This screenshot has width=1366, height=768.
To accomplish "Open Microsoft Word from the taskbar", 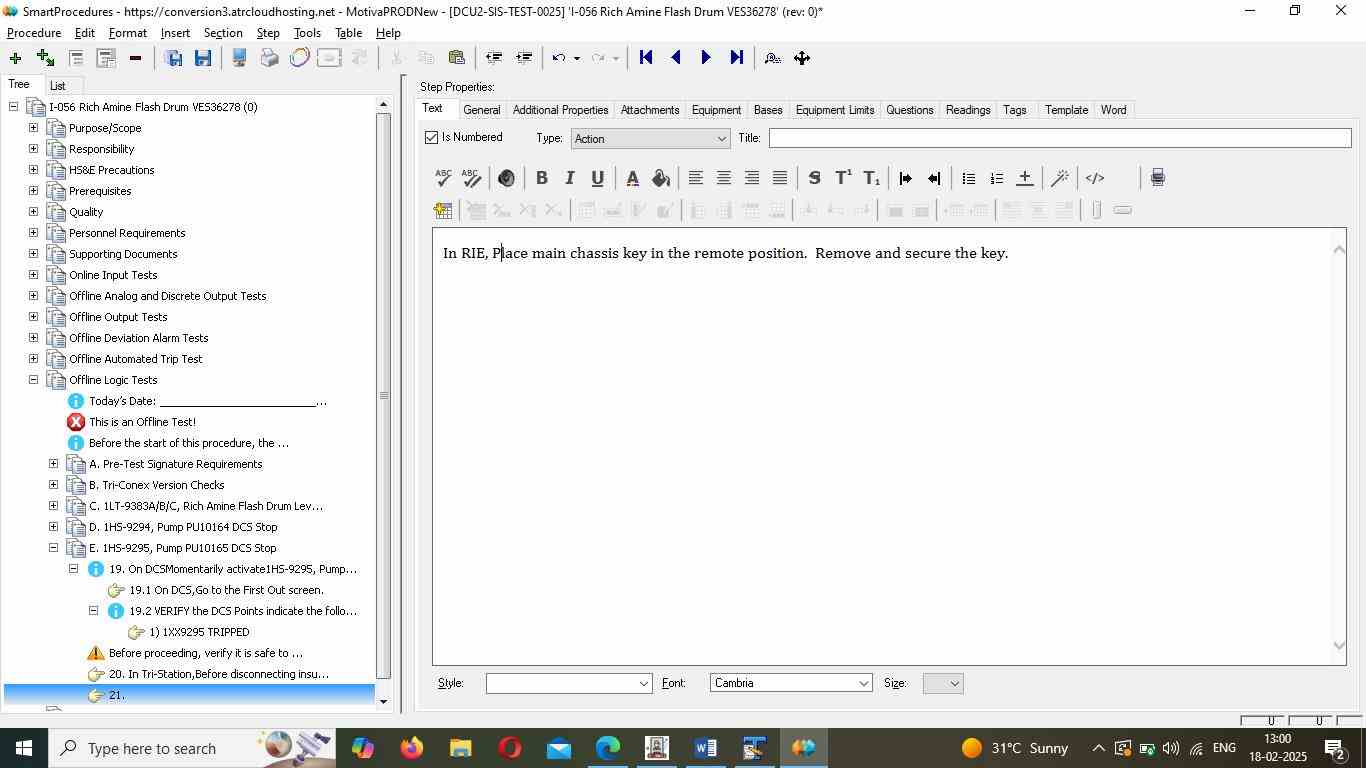I will 705,748.
